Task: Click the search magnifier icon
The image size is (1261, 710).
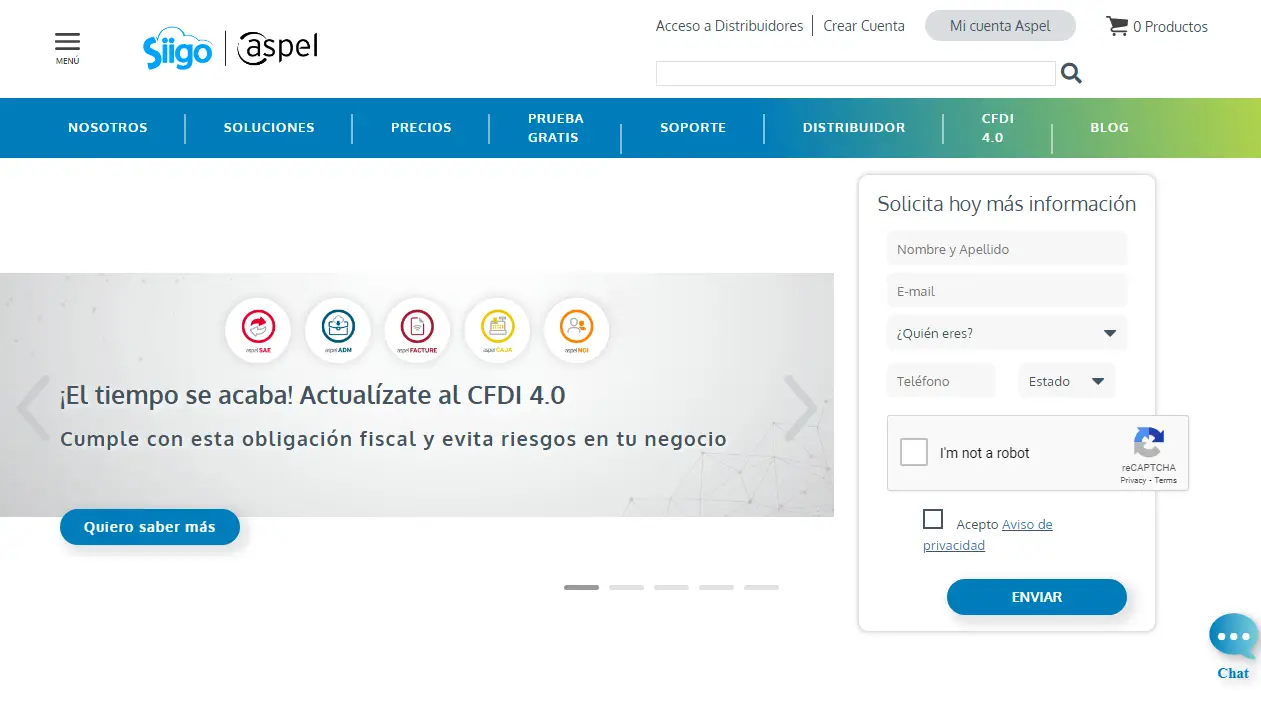Action: 1071,73
